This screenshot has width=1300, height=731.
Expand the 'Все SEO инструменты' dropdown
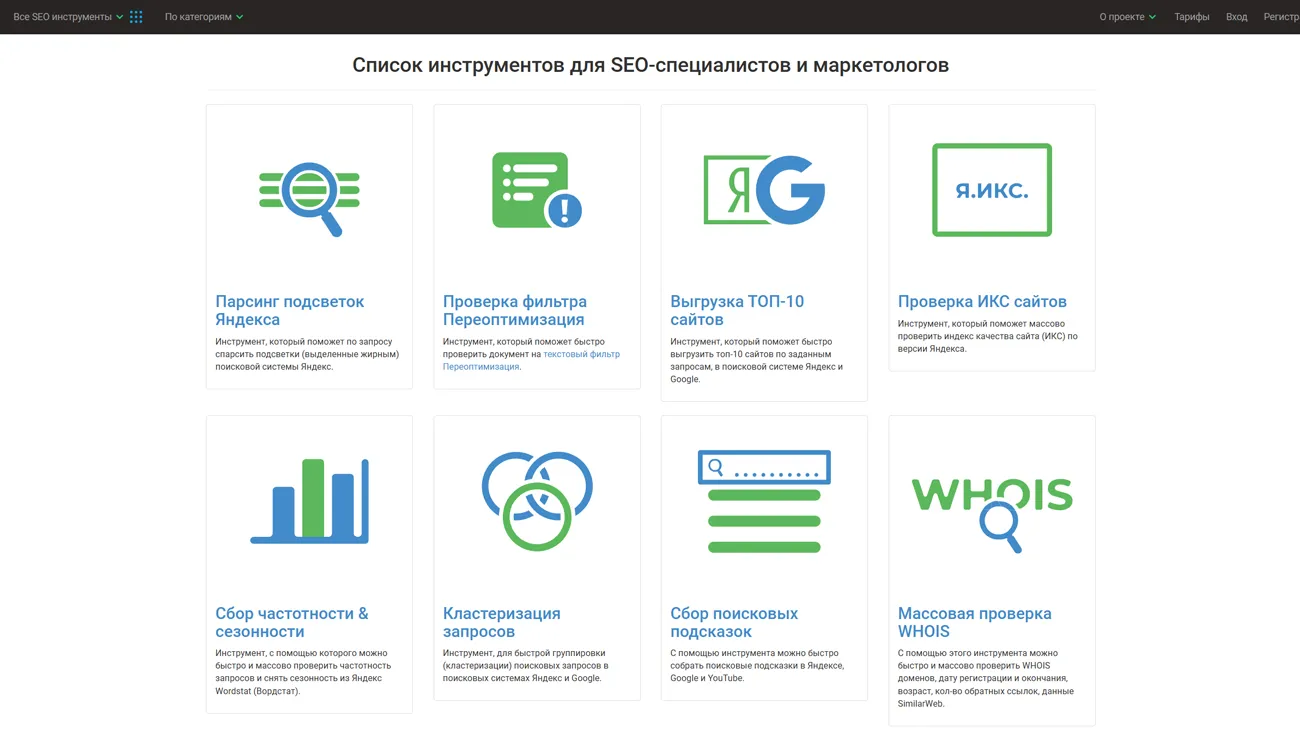point(68,17)
